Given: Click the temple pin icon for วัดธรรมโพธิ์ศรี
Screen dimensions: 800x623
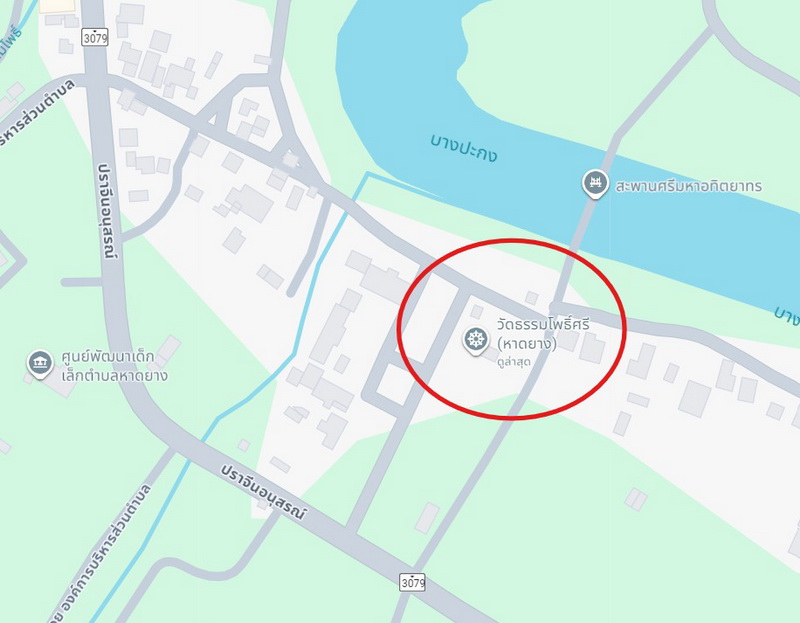Looking at the screenshot, I should tap(476, 341).
